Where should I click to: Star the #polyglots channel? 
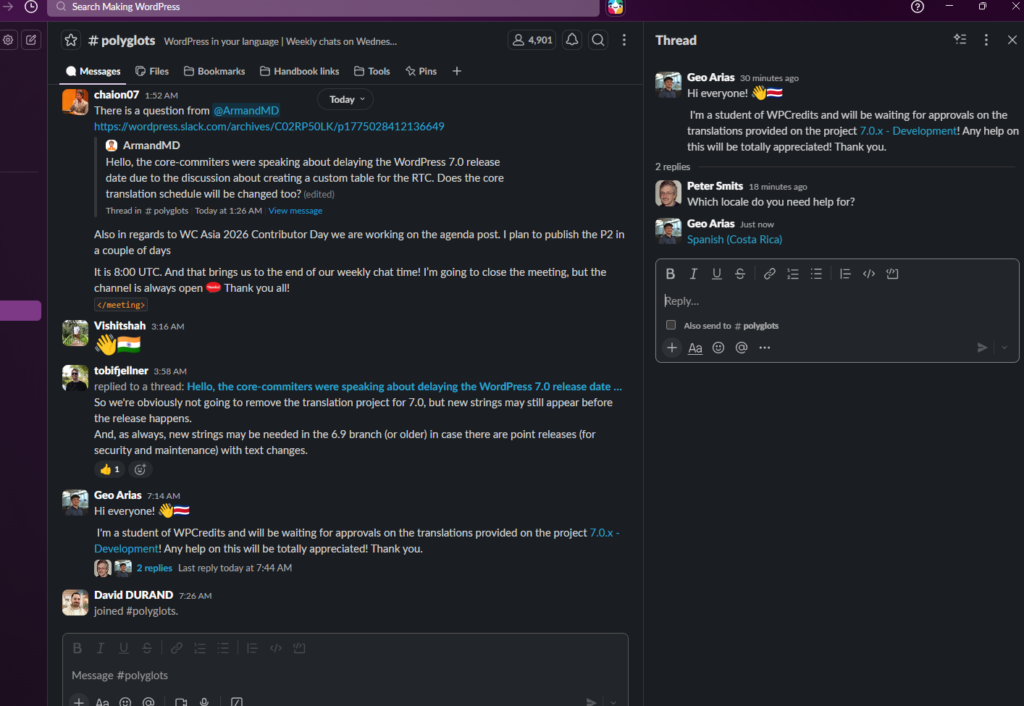[x=71, y=40]
